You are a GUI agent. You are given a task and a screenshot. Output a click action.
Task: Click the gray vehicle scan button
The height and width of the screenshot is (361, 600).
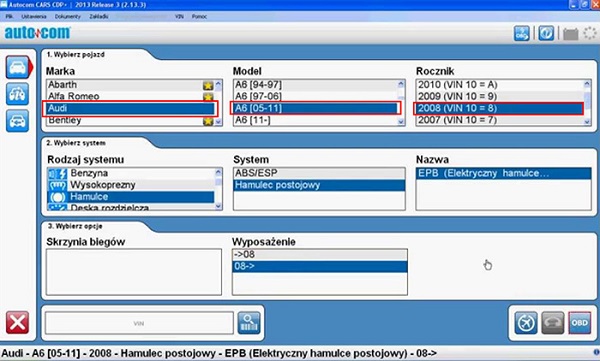553,323
